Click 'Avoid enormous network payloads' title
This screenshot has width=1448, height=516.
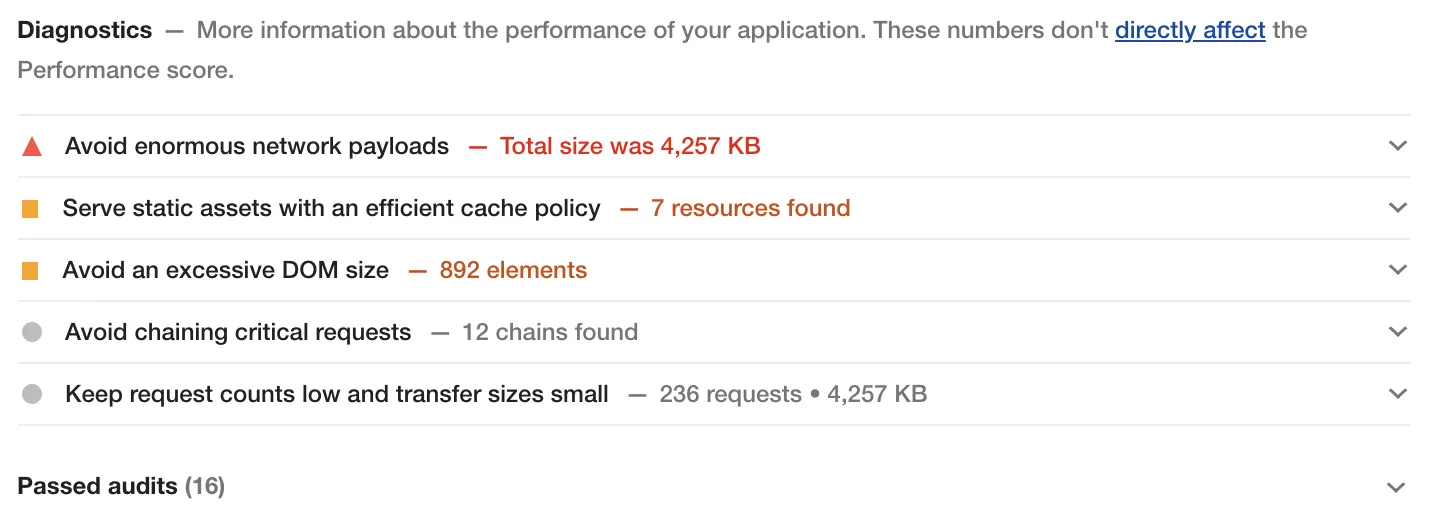pyautogui.click(x=257, y=146)
